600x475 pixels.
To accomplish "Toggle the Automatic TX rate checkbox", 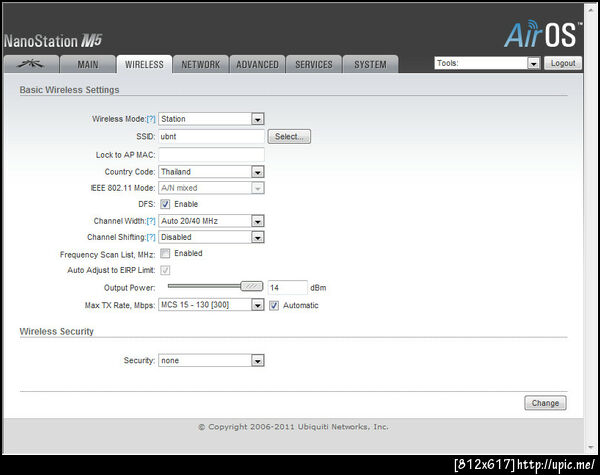I will [274, 305].
